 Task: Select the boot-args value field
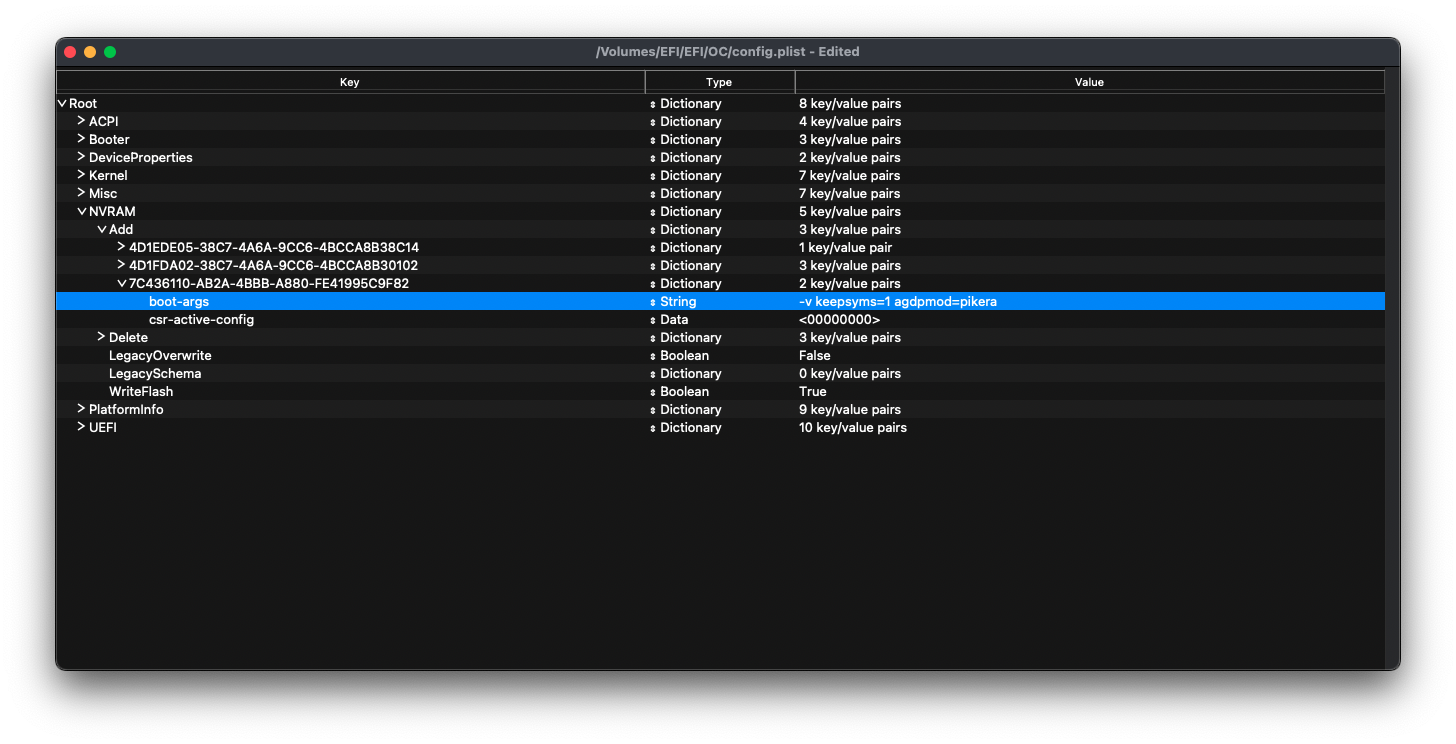click(897, 302)
